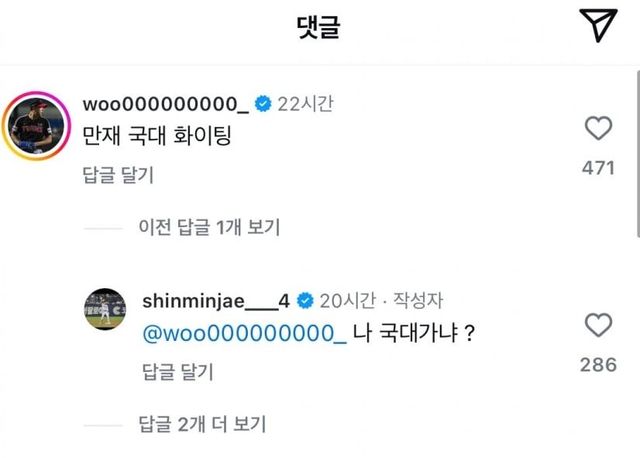
Task: Tap '답글 달기' under shinminjae___4's reply
Action: (x=177, y=372)
